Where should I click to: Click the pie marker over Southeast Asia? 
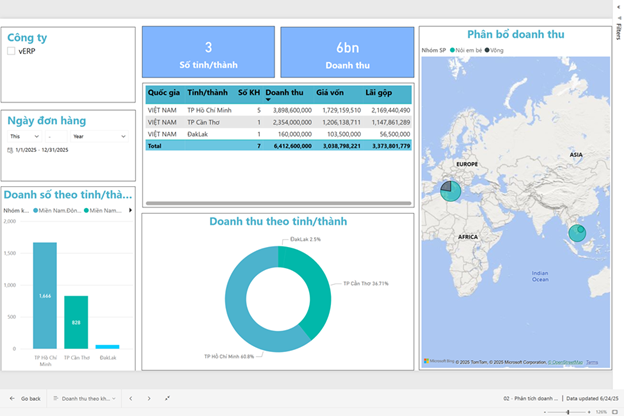pos(577,233)
